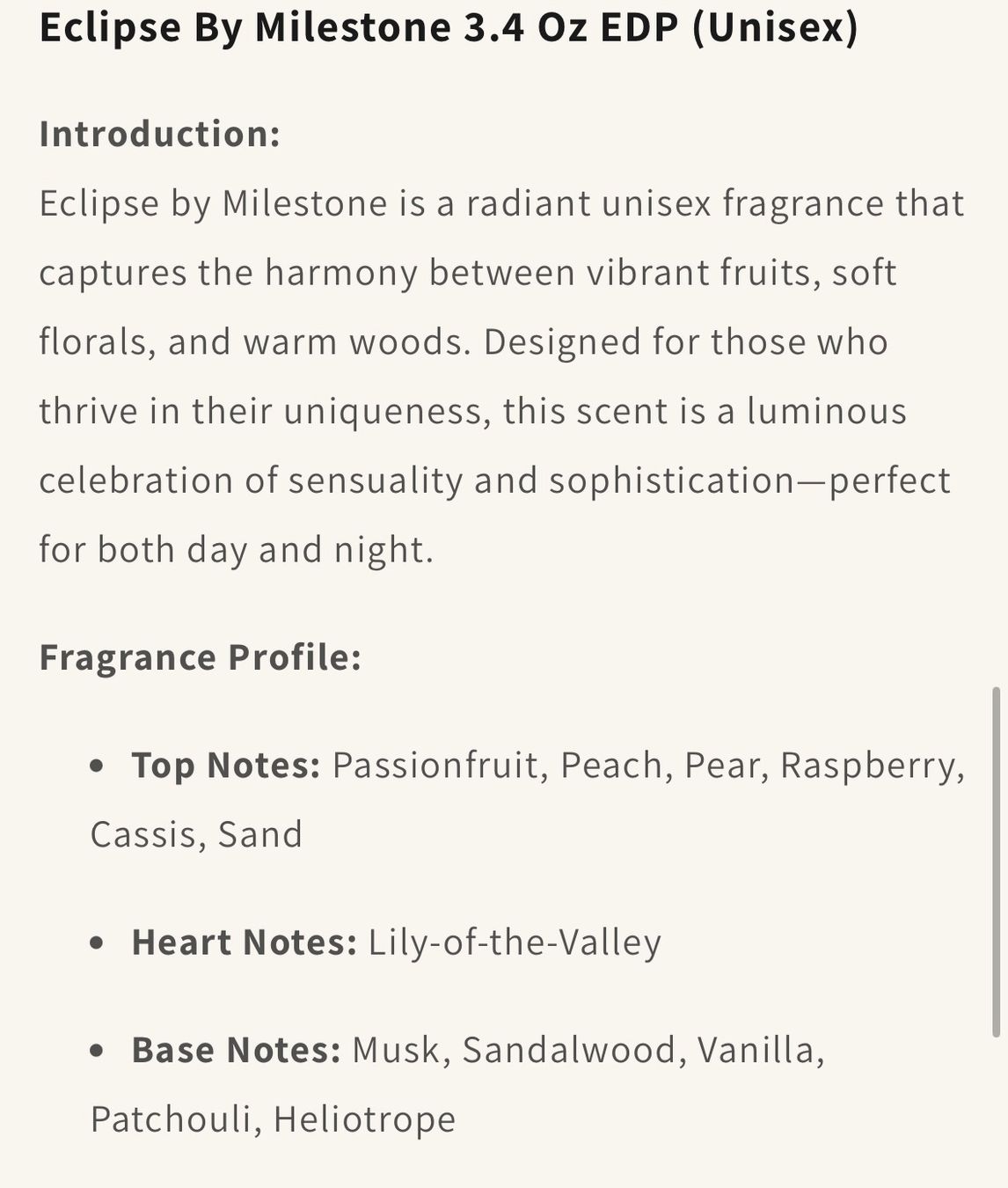Tap Lily-of-the-Valley in heart notes
This screenshot has height=1188, width=1008.
[x=515, y=943]
